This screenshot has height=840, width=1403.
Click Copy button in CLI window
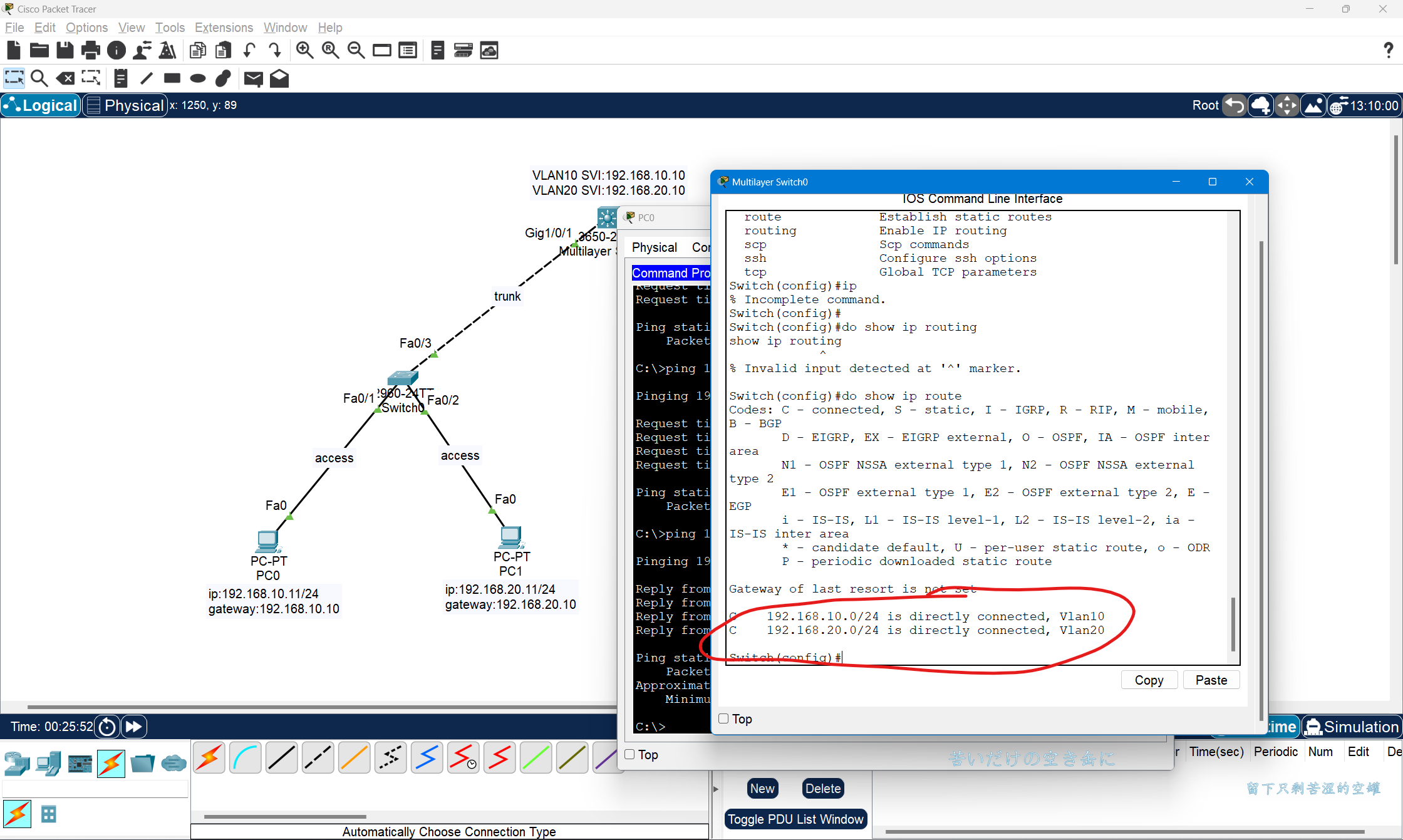pyautogui.click(x=1149, y=680)
